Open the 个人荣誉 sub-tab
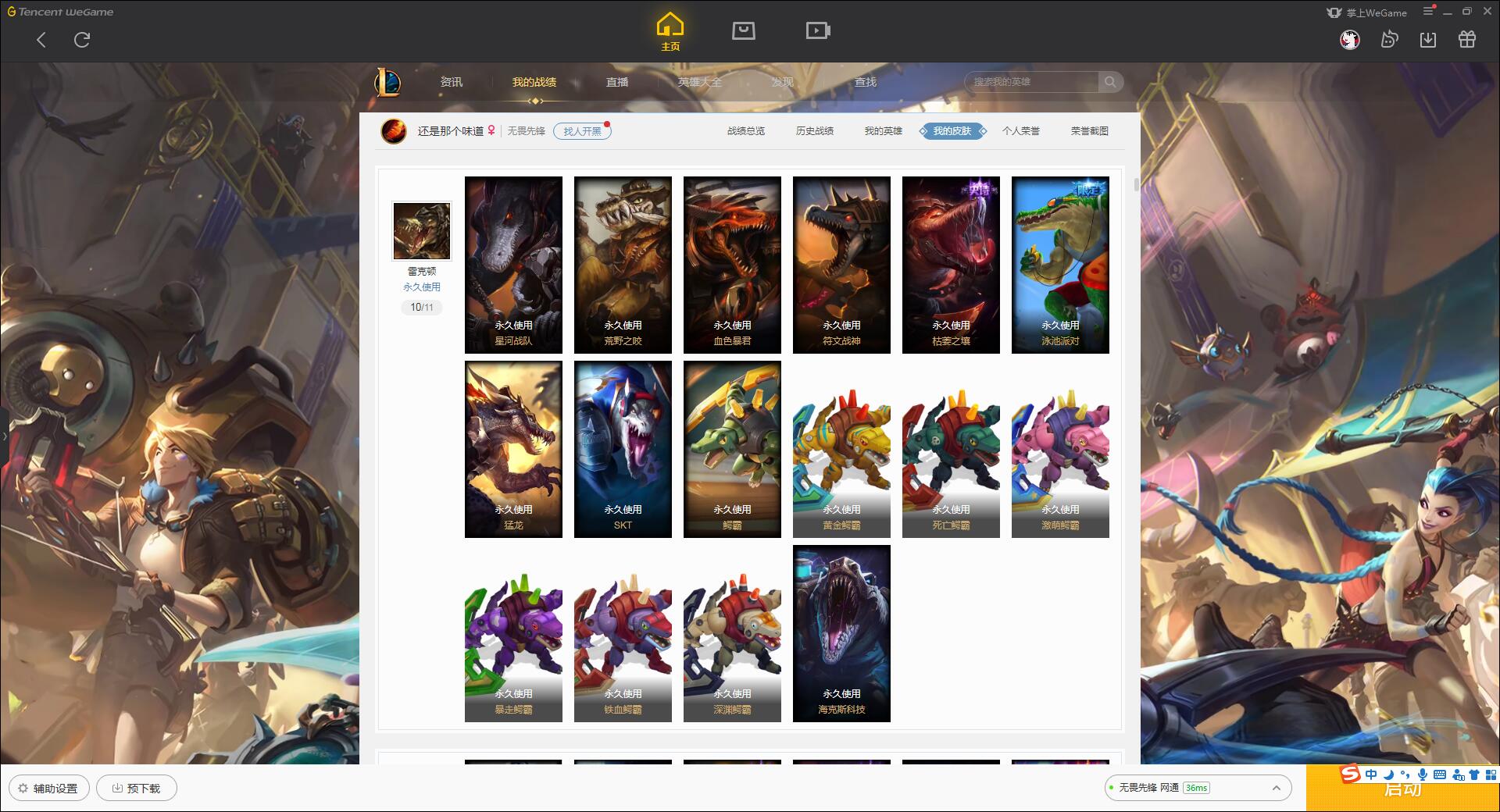 [x=1021, y=131]
